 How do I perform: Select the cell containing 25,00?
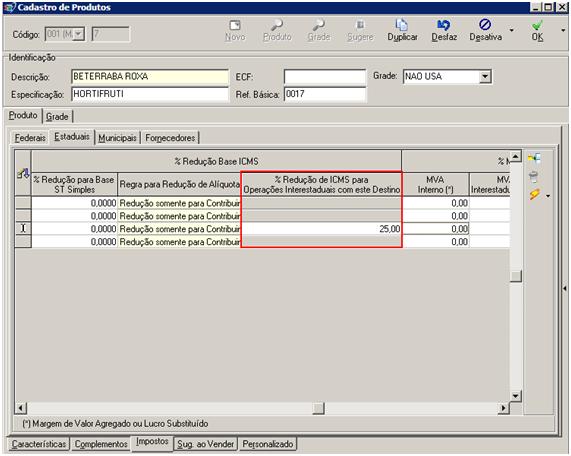coord(322,229)
